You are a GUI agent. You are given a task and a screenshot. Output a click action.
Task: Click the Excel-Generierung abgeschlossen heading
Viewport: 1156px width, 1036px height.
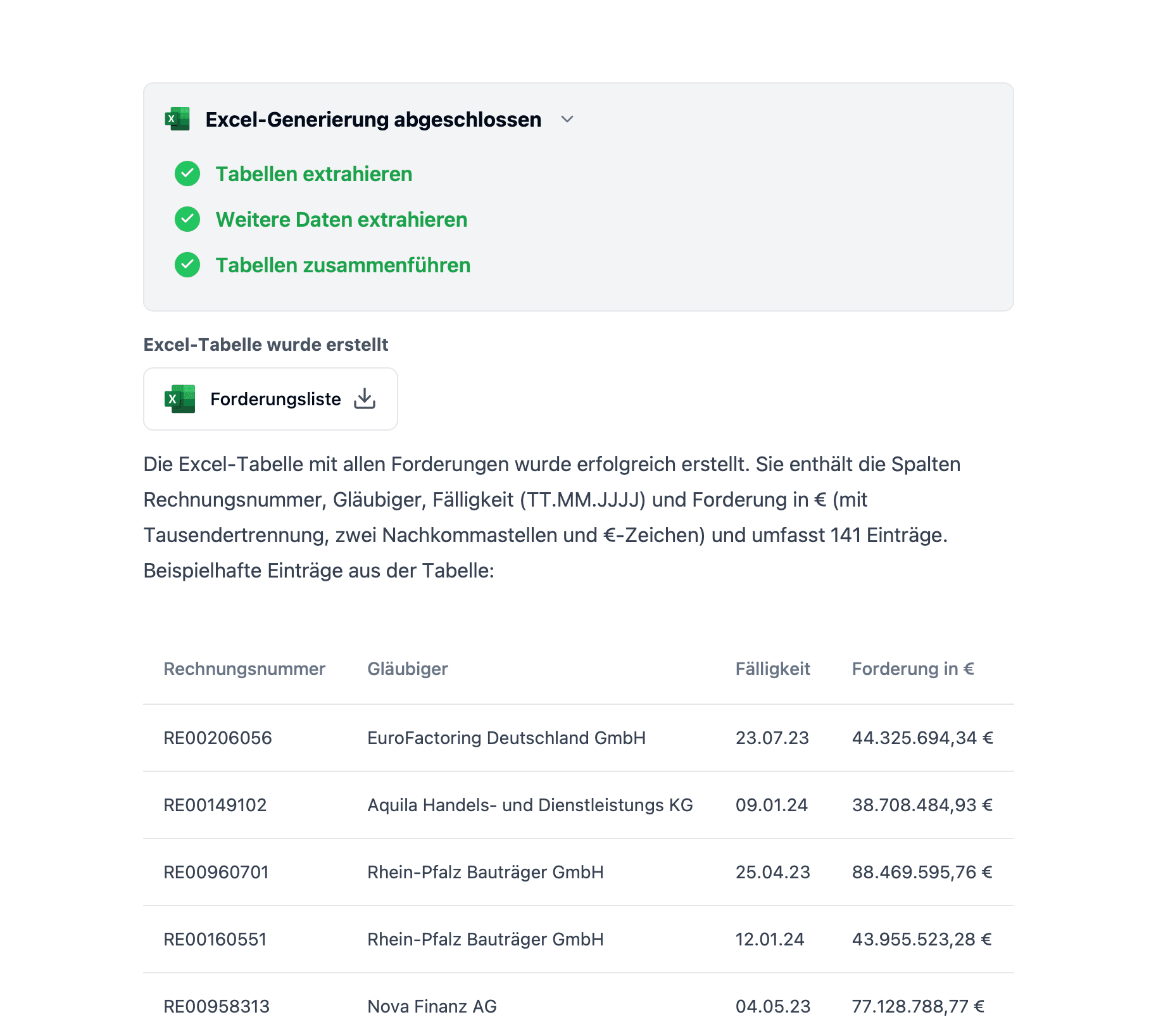pos(373,119)
